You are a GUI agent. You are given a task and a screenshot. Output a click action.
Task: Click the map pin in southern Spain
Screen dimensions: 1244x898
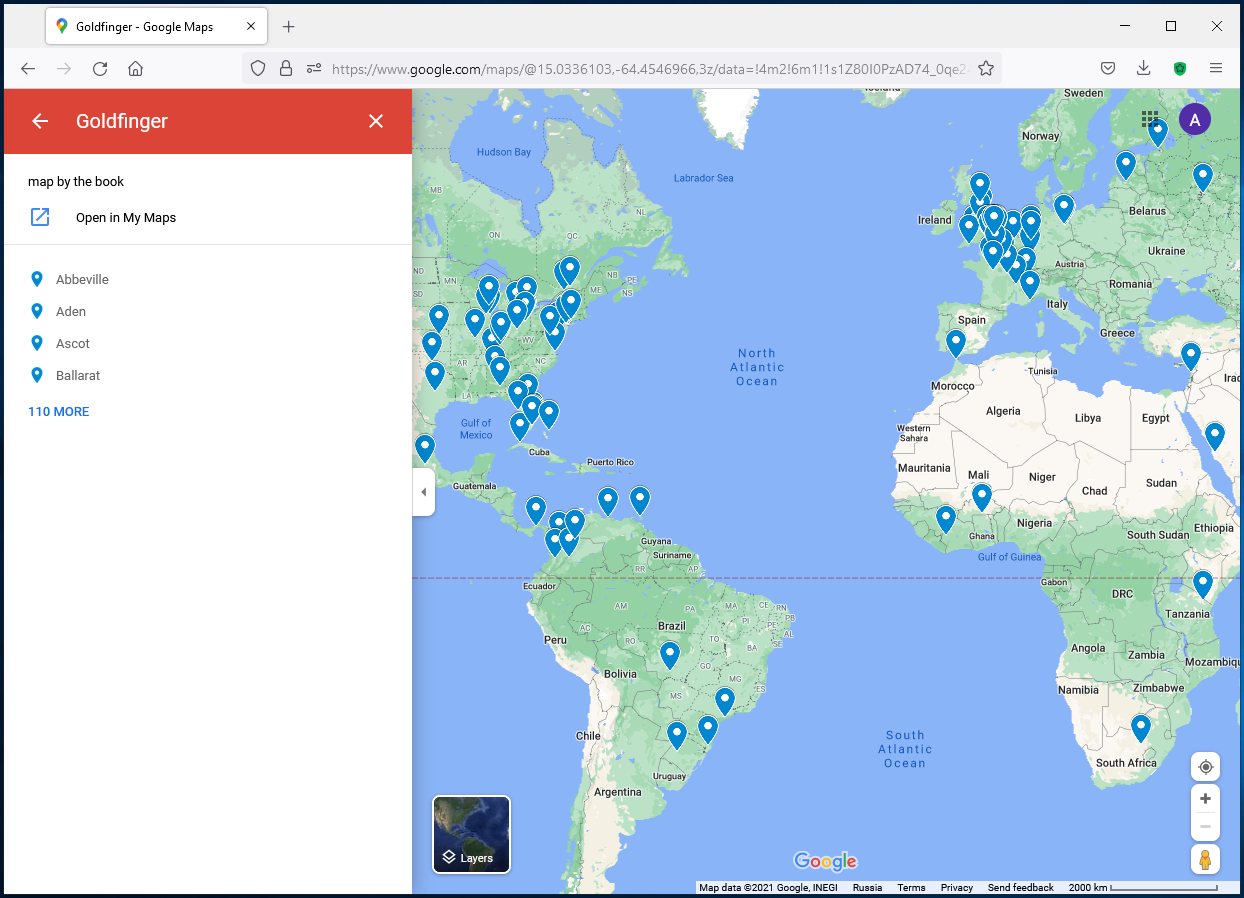(x=956, y=344)
